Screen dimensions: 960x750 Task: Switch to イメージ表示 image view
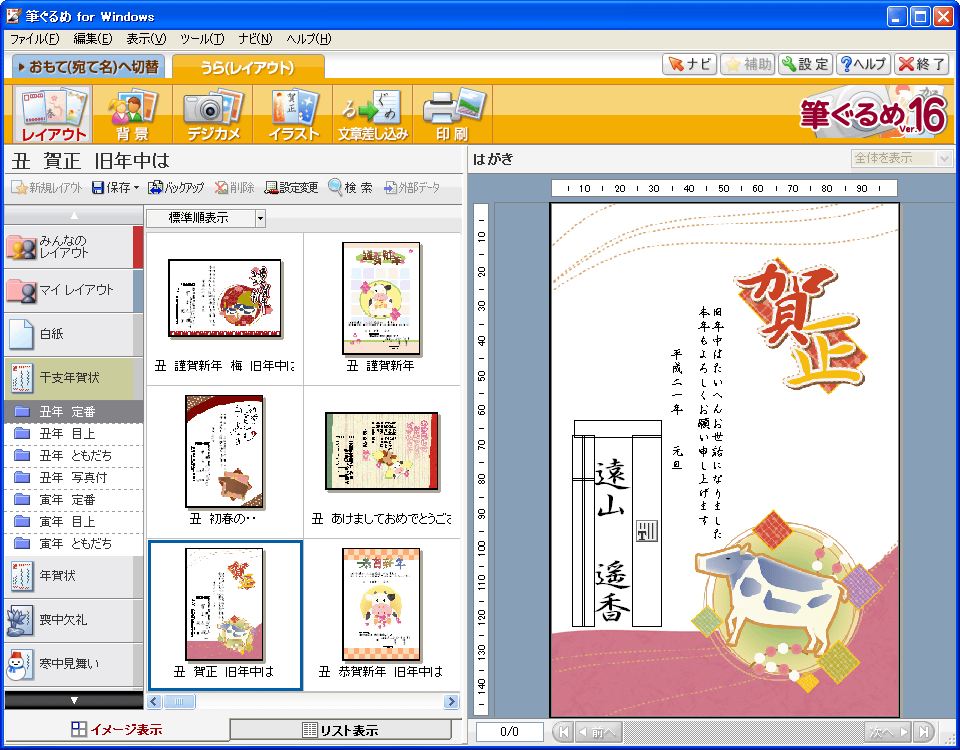[117, 730]
